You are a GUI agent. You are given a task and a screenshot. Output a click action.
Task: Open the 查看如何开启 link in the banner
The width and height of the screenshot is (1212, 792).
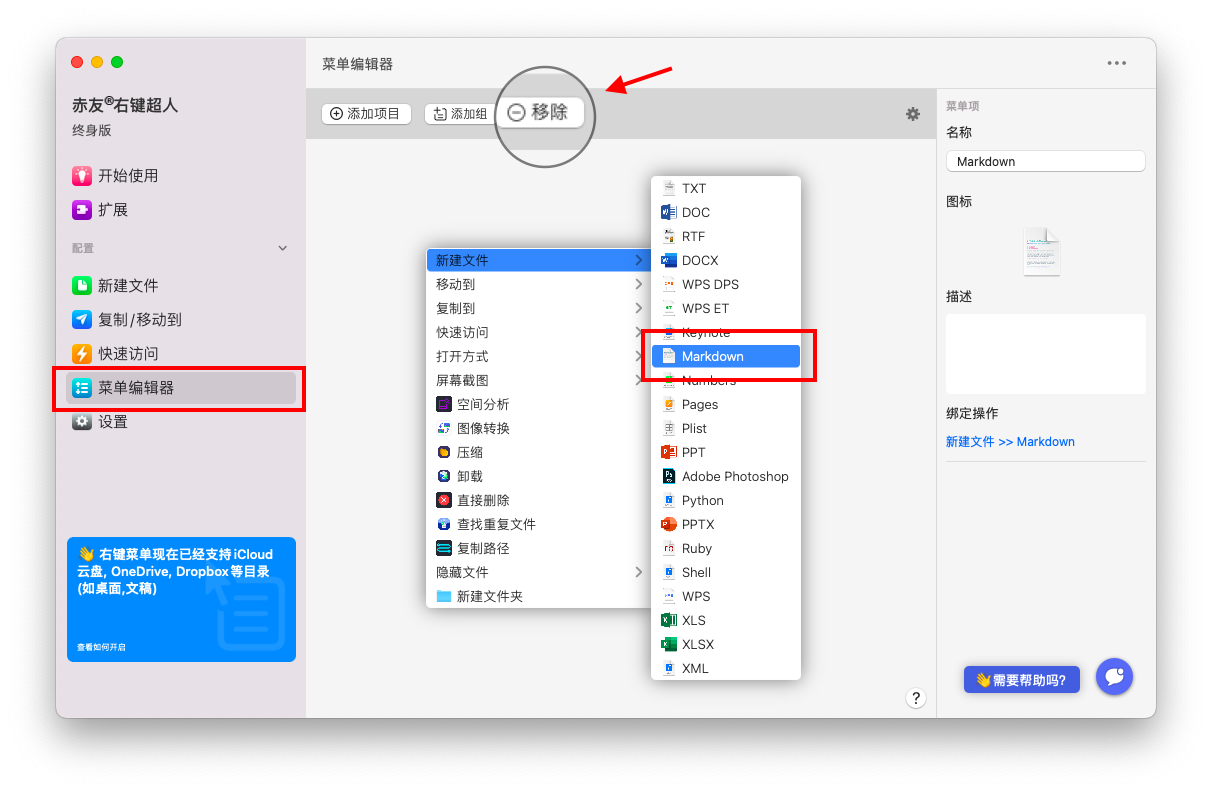click(x=101, y=647)
